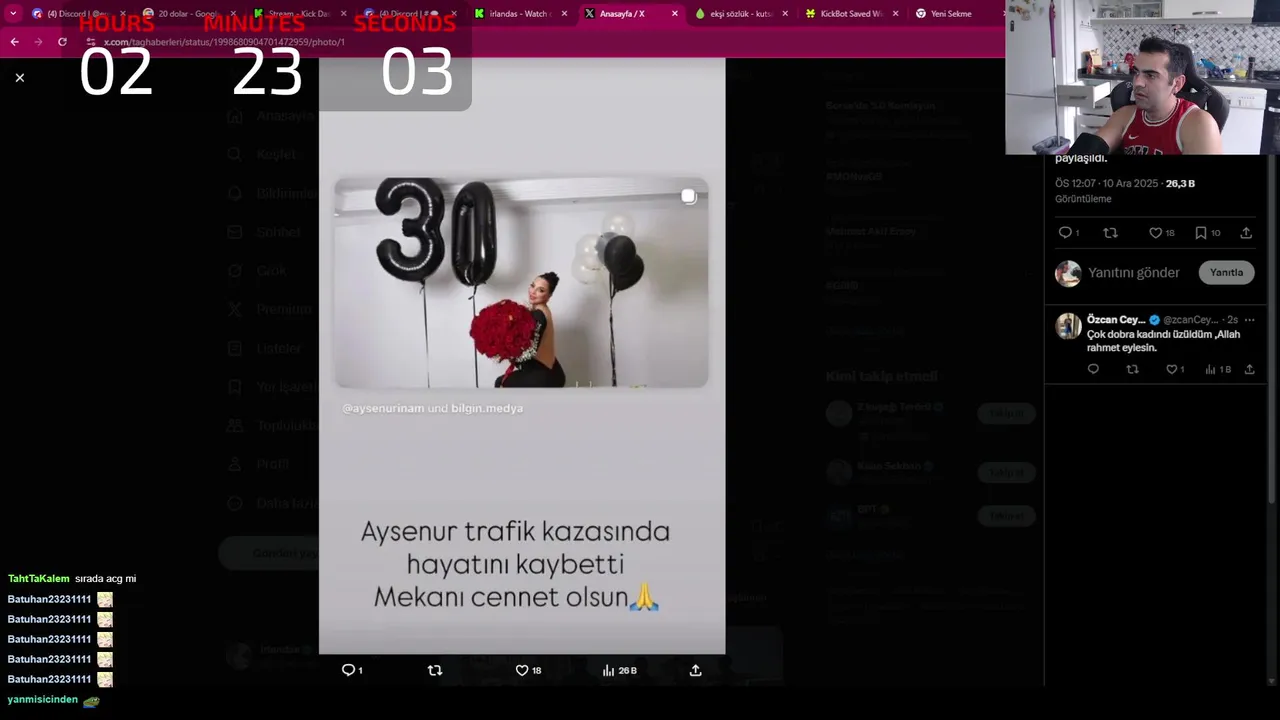The image size is (1280, 720).
Task: Close the KickBot Saved tab
Action: click(x=894, y=14)
